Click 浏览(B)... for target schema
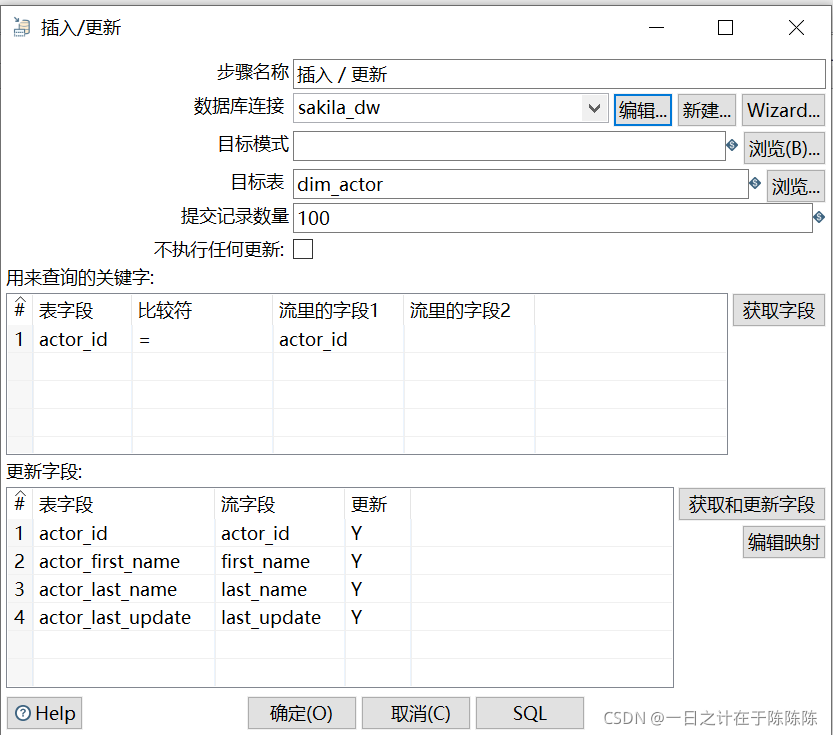The height and width of the screenshot is (735, 833). tap(784, 148)
